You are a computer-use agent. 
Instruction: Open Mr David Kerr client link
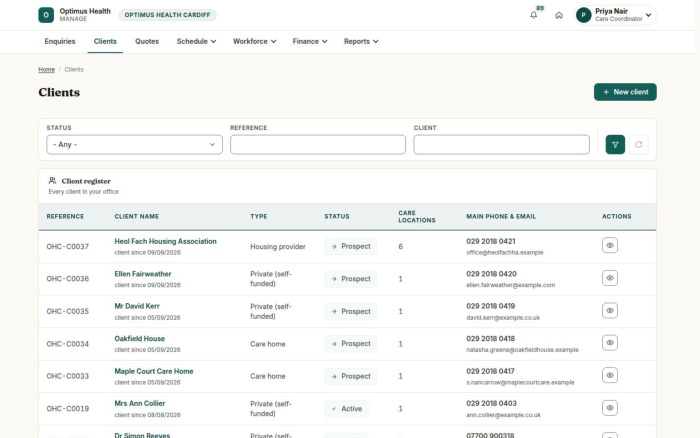click(x=137, y=306)
